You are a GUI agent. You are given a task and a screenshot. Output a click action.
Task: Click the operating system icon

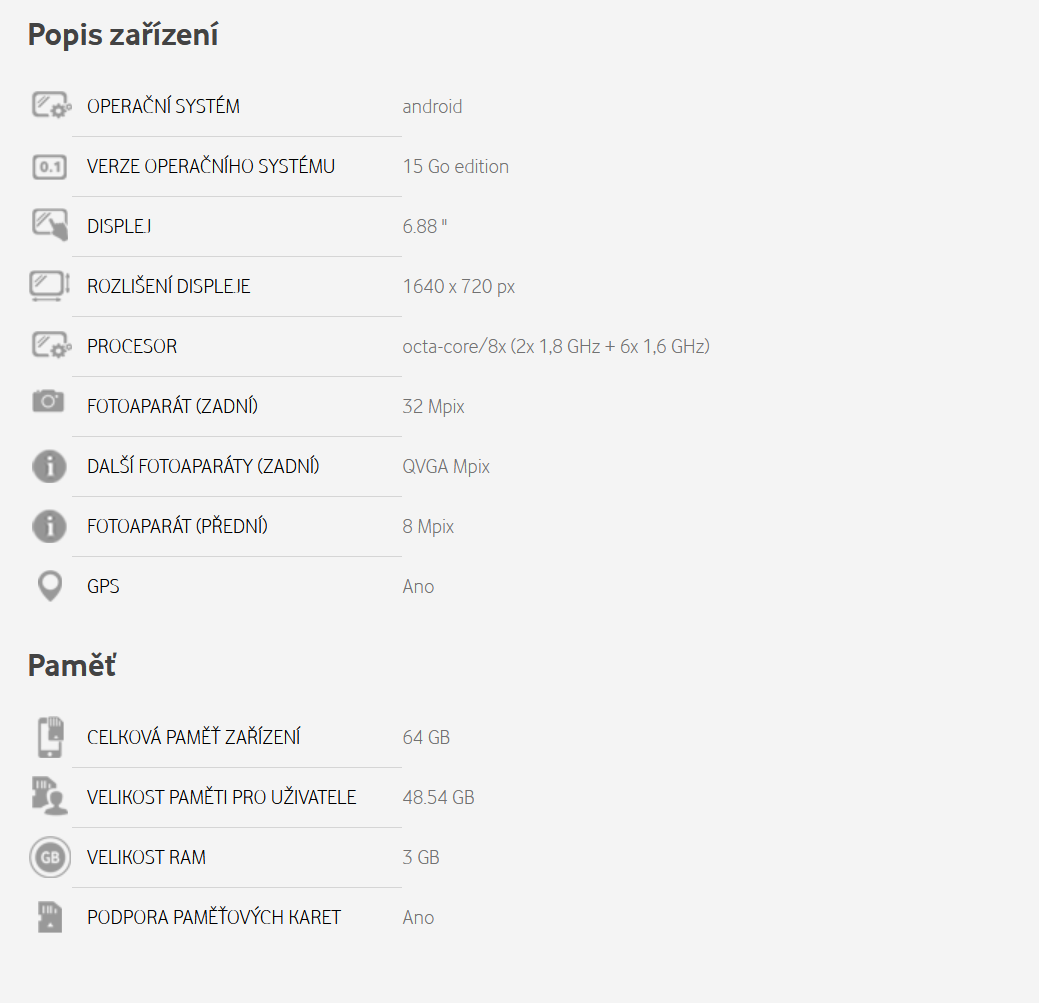[x=50, y=106]
